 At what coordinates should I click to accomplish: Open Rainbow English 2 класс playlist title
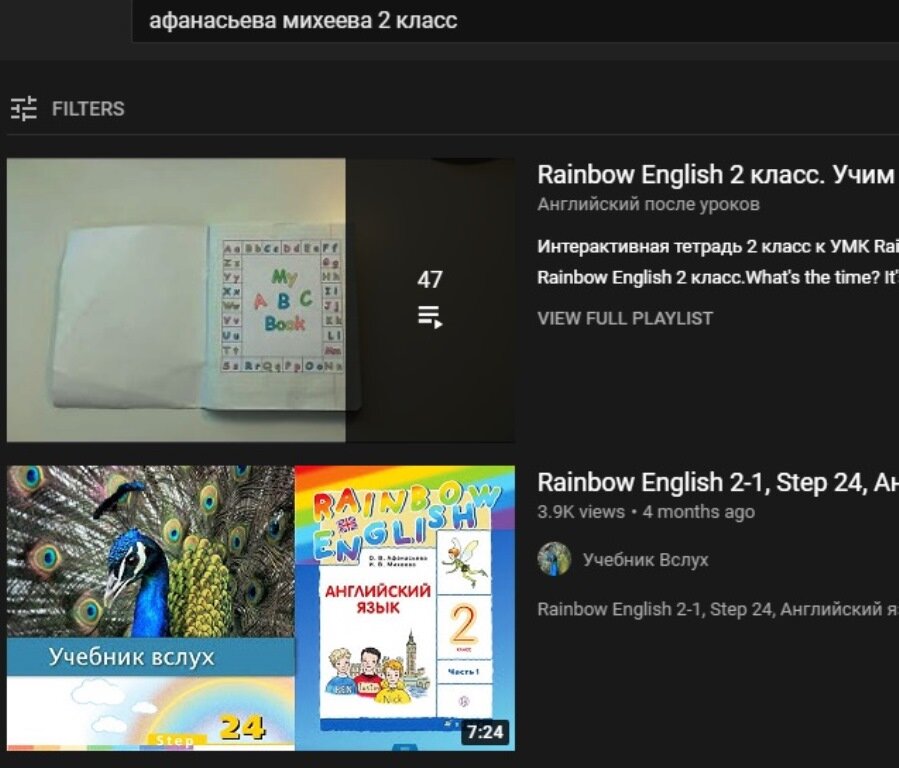click(x=718, y=175)
